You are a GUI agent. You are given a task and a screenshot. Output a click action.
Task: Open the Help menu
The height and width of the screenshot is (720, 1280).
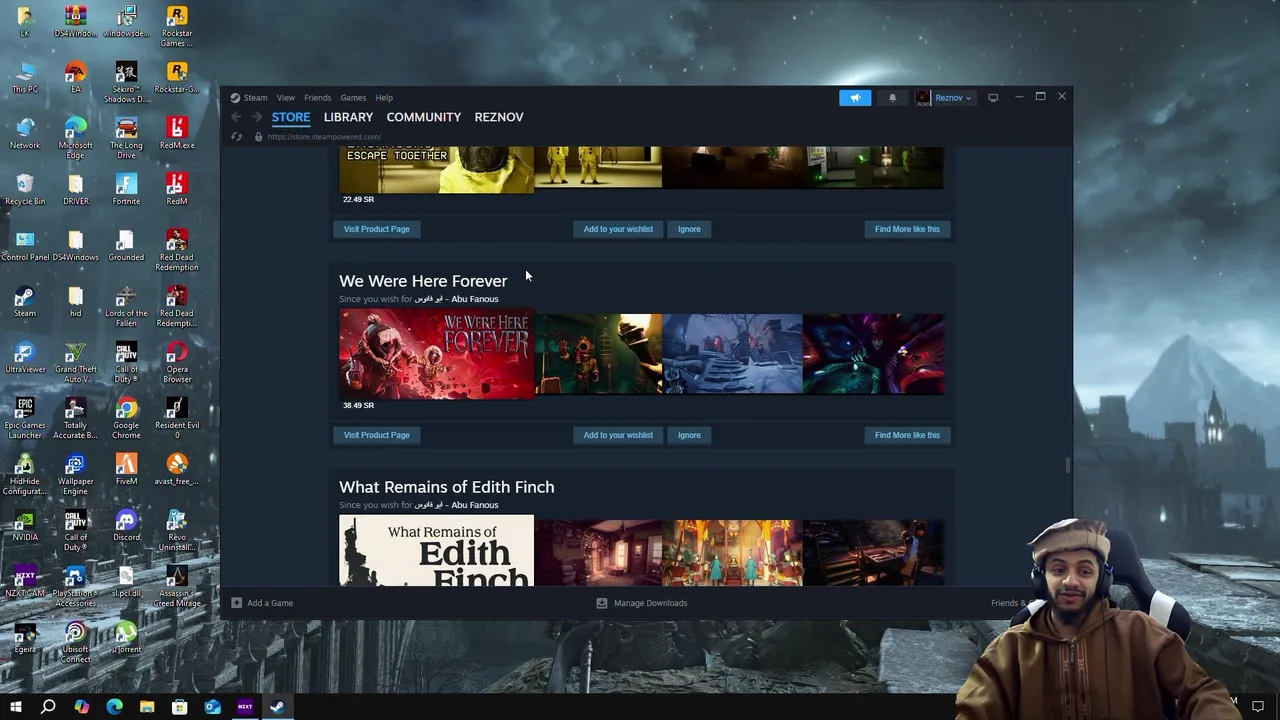[384, 98]
